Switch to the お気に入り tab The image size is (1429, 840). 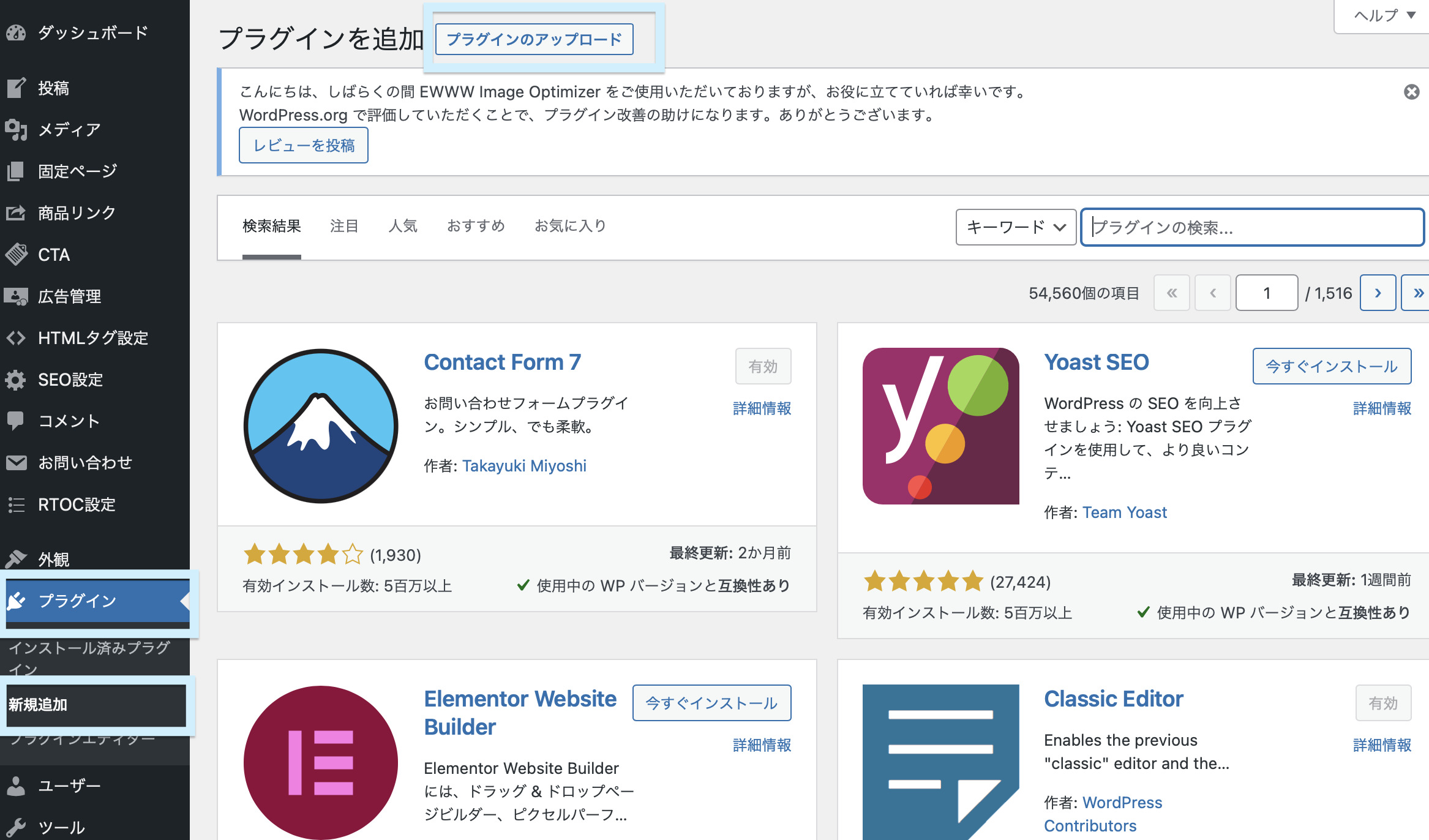pos(570,227)
